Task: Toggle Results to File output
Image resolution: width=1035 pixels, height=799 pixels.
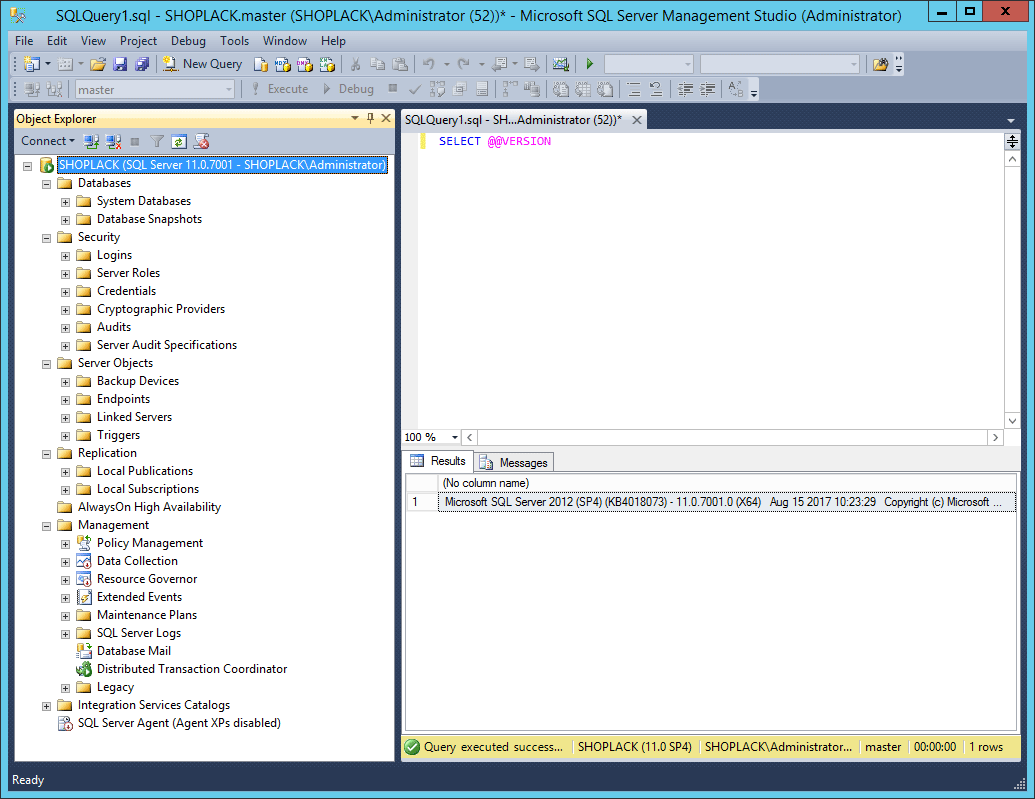Action: click(605, 89)
